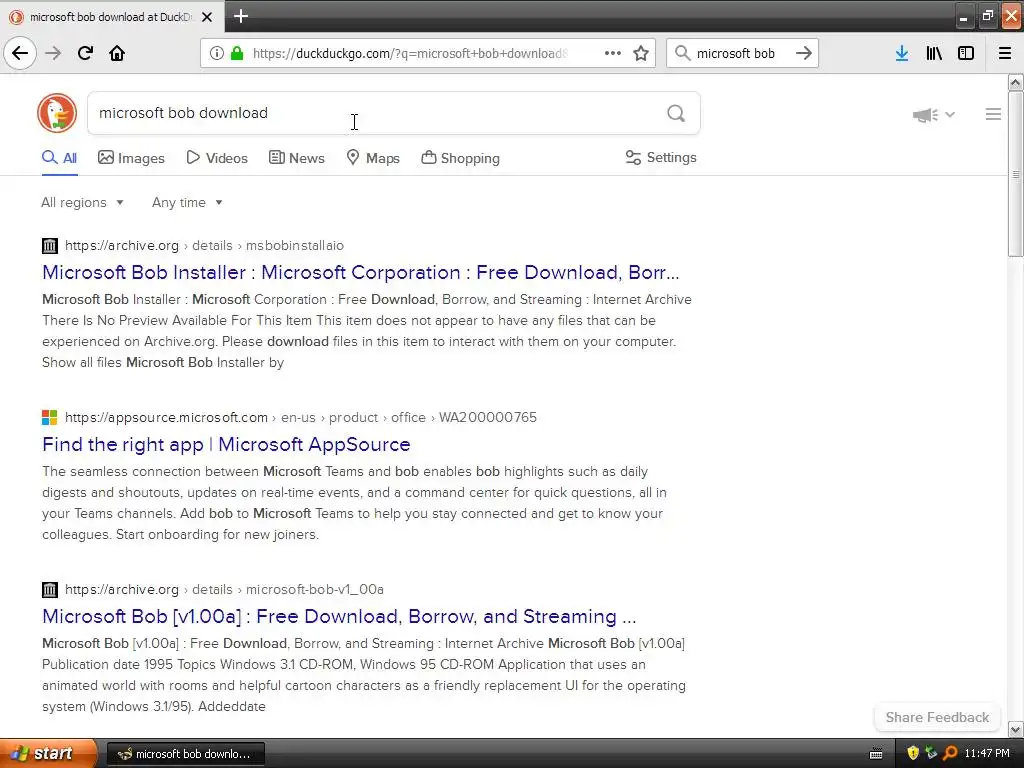Bookmark this page with the star

(641, 53)
